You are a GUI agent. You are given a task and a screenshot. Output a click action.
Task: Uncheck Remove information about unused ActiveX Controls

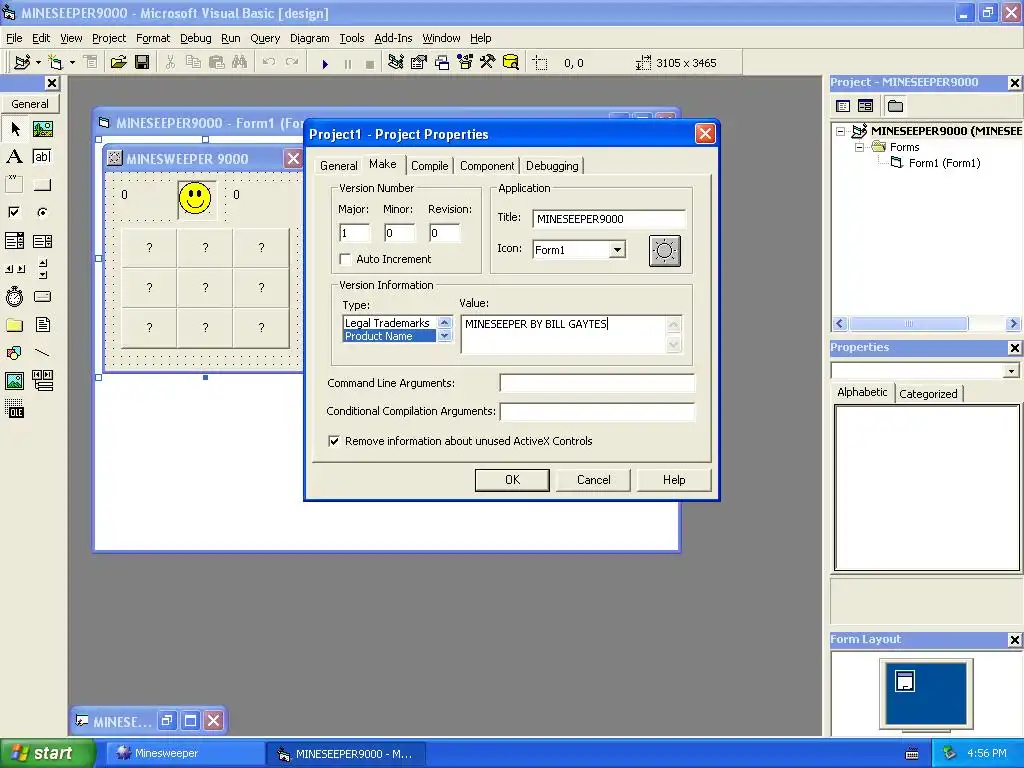(x=334, y=441)
